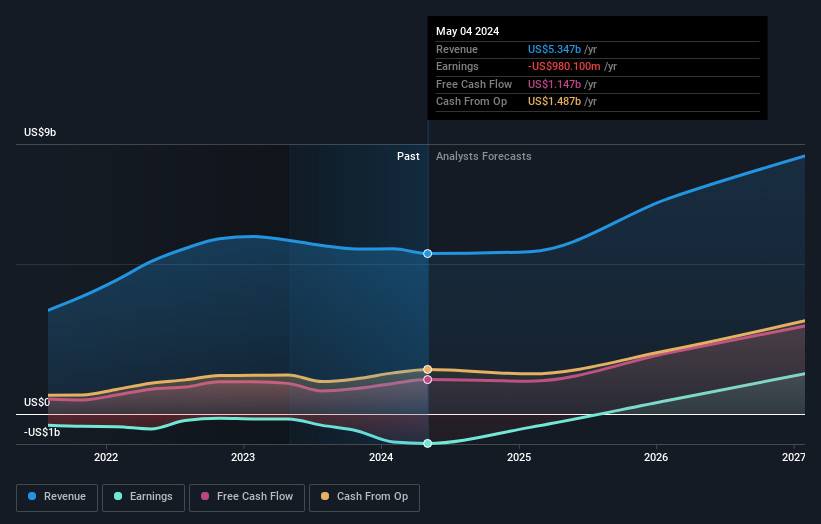Screen dimensions: 821x524
Task: Click the -US$980.100m earnings value
Action: click(564, 66)
